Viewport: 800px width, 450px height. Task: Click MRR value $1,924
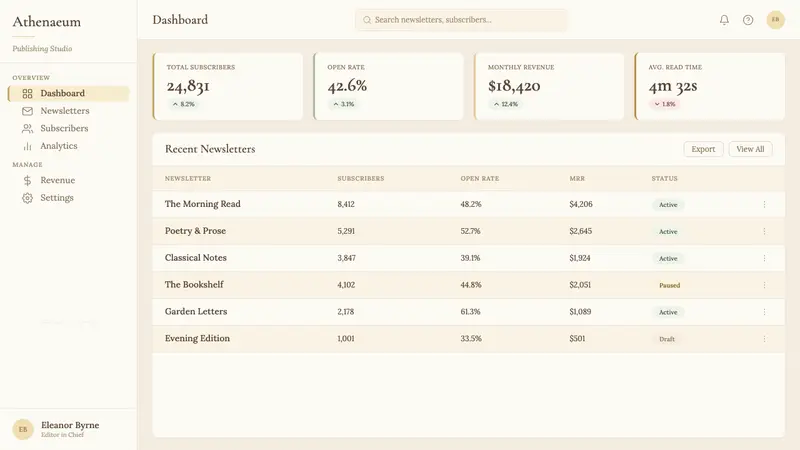[x=580, y=258]
